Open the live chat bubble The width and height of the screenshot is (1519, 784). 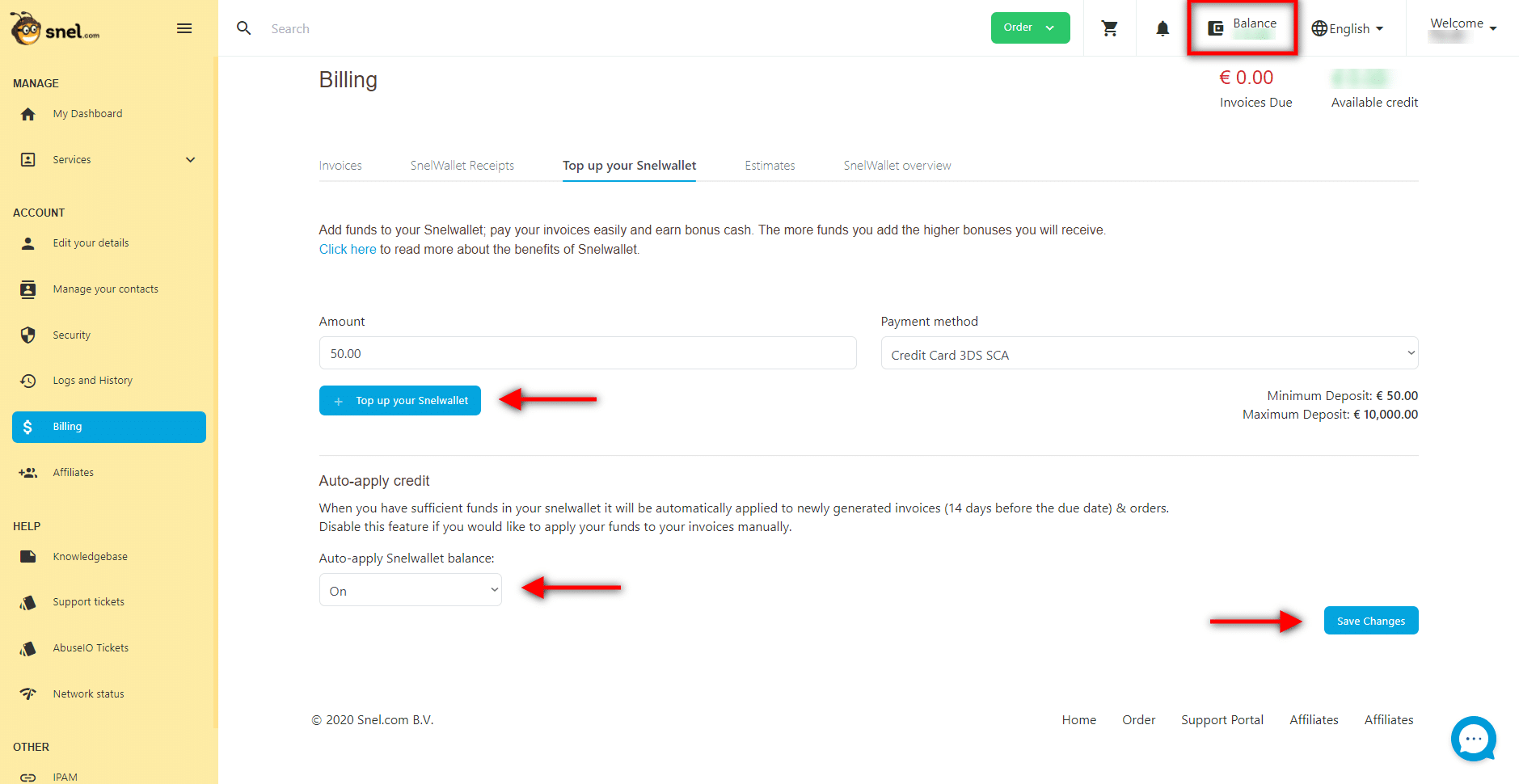(1474, 739)
